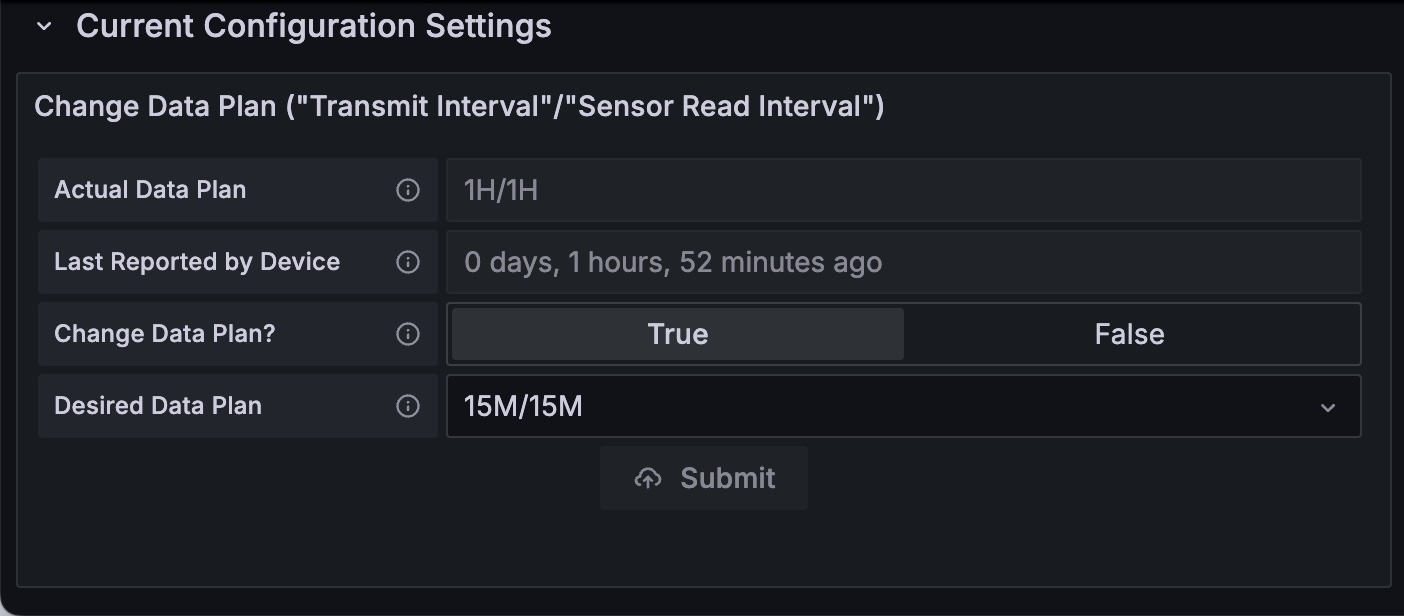Image resolution: width=1404 pixels, height=616 pixels.
Task: Click the Desired Data Plan dropdown arrow
Action: pos(1328,407)
